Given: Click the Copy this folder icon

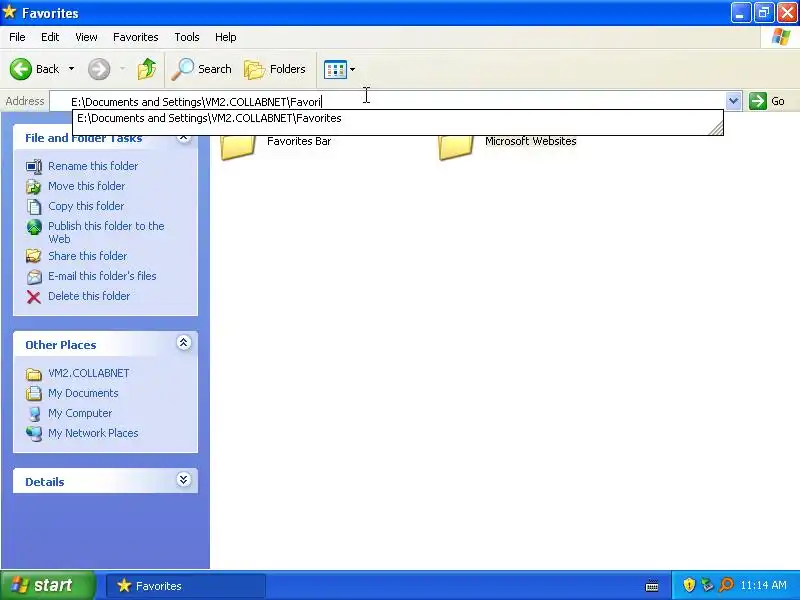Looking at the screenshot, I should pos(34,207).
